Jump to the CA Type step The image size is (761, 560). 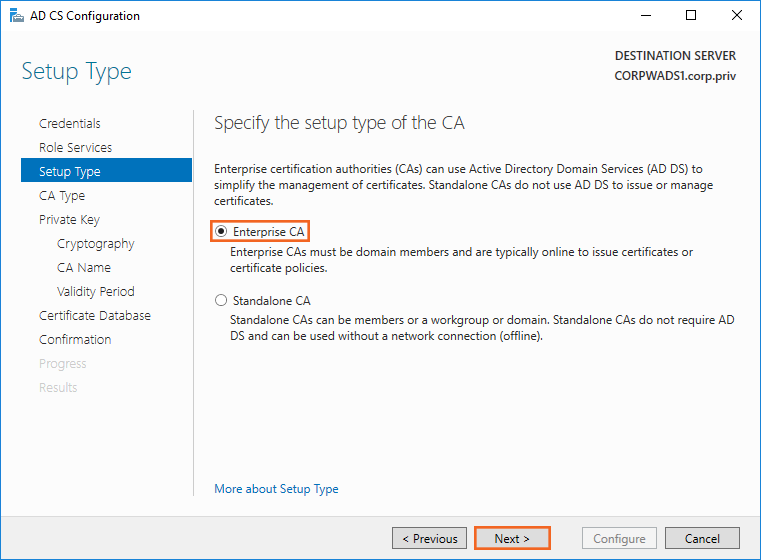pos(62,196)
